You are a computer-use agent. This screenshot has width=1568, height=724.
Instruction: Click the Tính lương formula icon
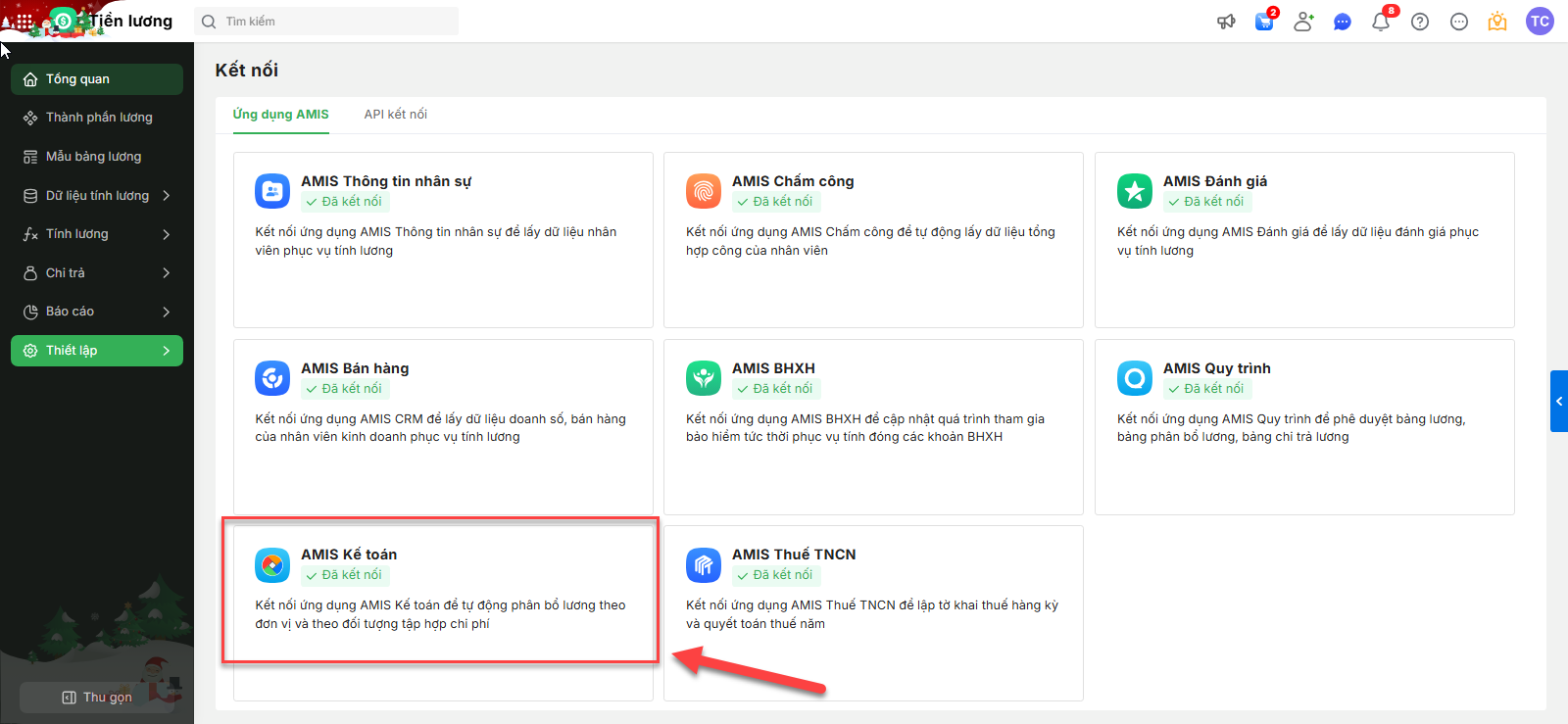point(30,234)
